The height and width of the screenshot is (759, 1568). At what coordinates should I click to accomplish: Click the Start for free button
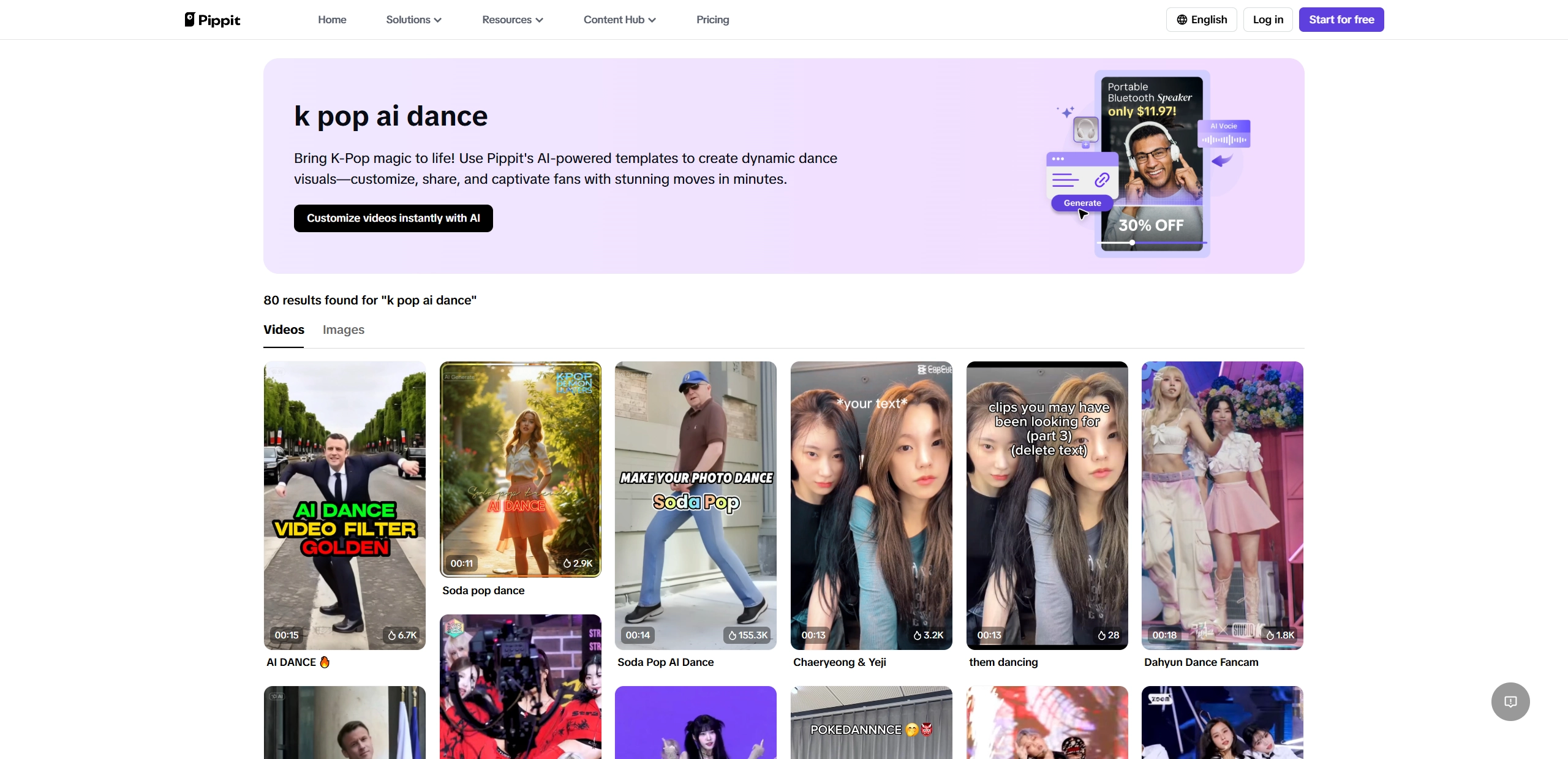click(1341, 19)
